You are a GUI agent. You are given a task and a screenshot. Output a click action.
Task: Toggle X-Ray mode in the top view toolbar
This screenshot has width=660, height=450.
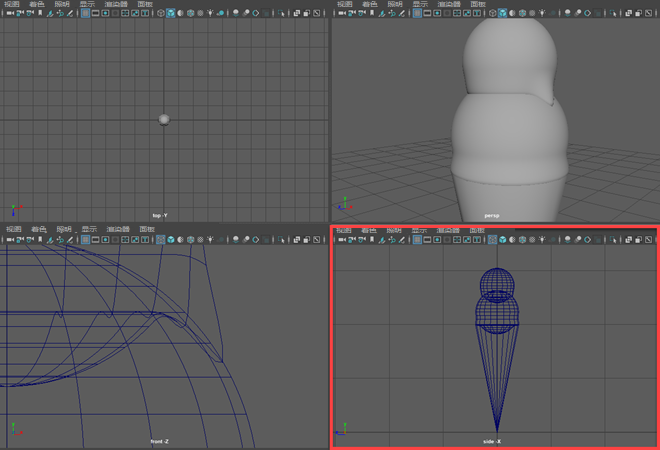297,13
